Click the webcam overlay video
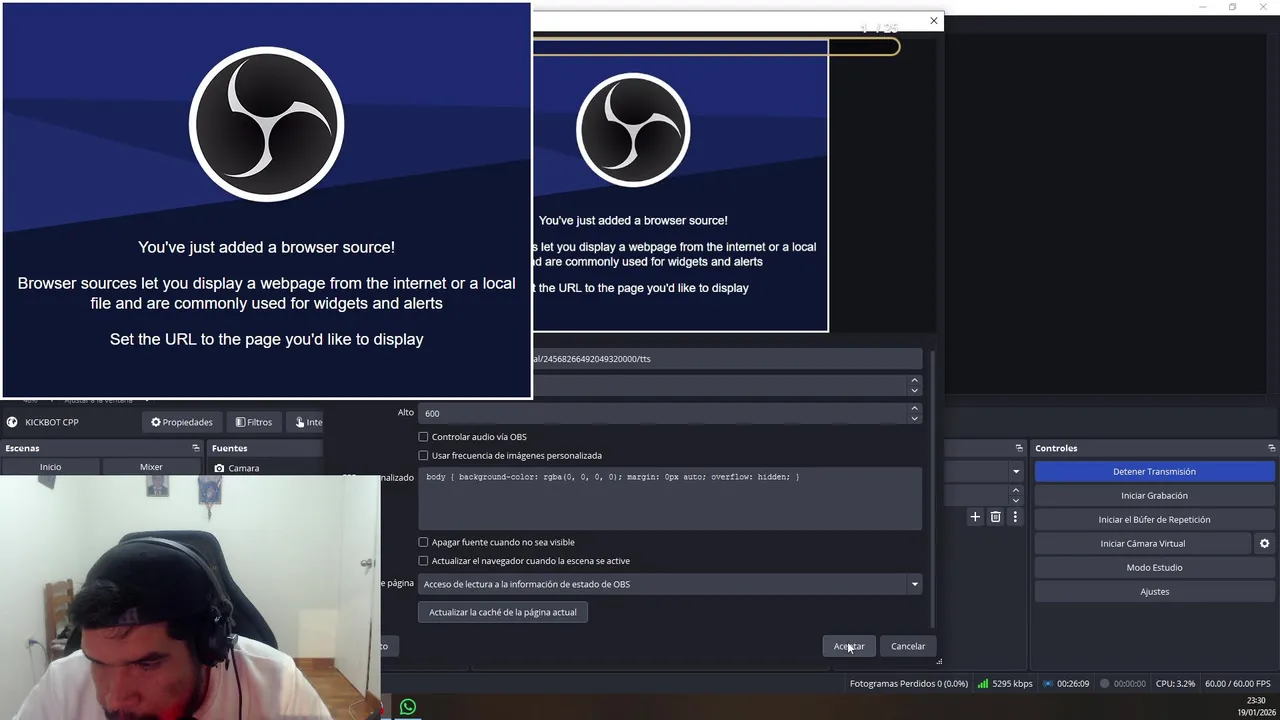1280x720 pixels. point(190,597)
